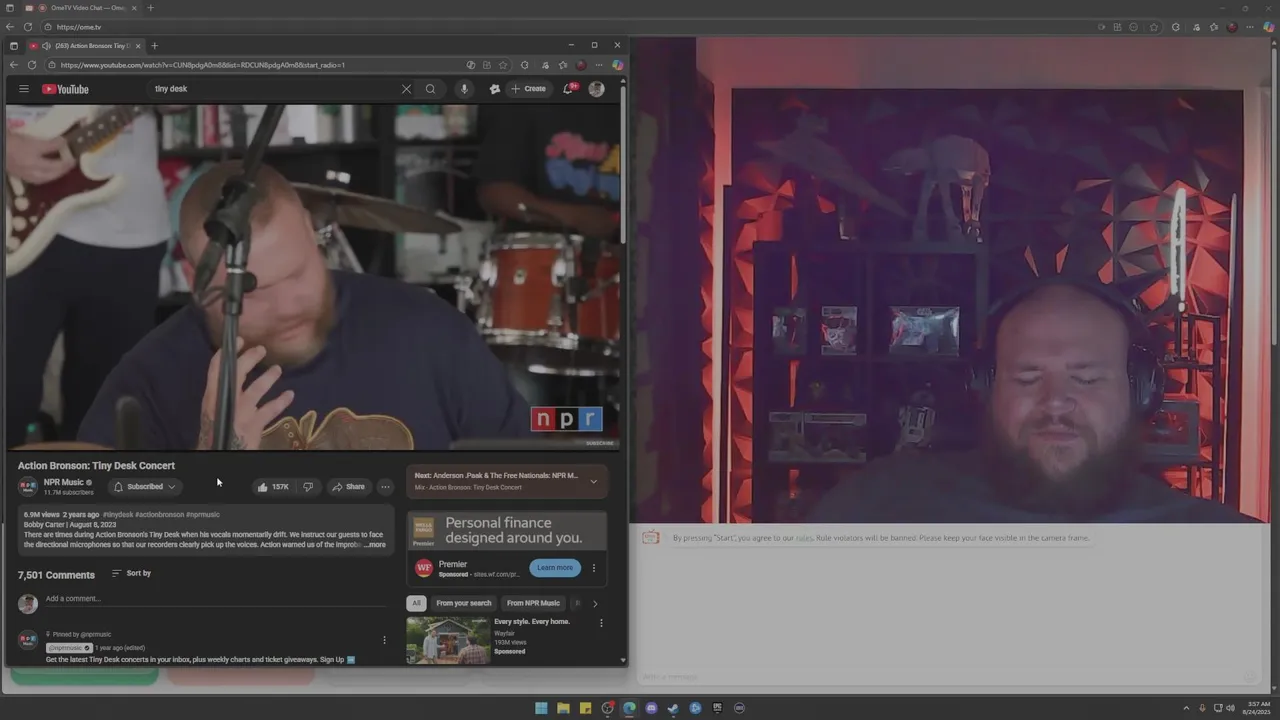Click the YouTube page vertical scrollbar

623,165
